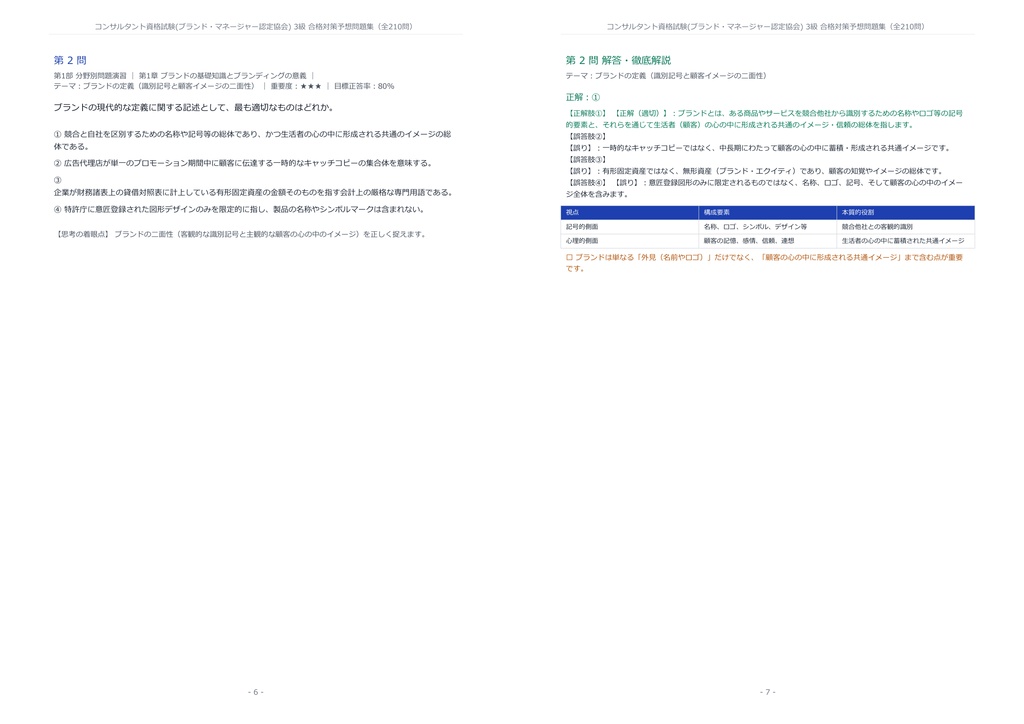This screenshot has height=724, width=1024.
Task: Click the question sentence 'ブランドの現代的な定義に関する記述として…'
Action: pos(194,107)
